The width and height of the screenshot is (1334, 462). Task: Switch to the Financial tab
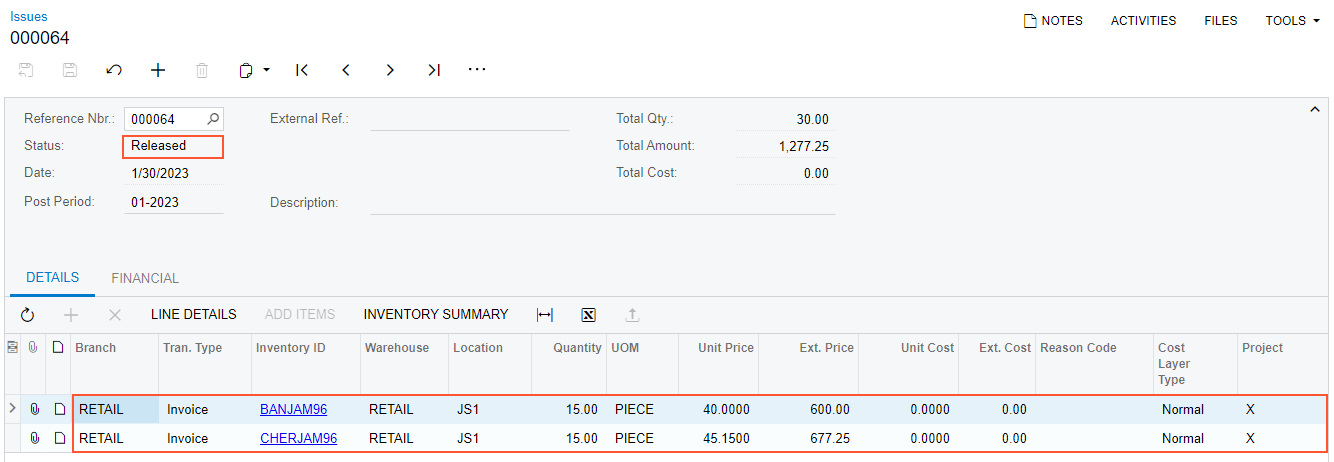(x=145, y=278)
